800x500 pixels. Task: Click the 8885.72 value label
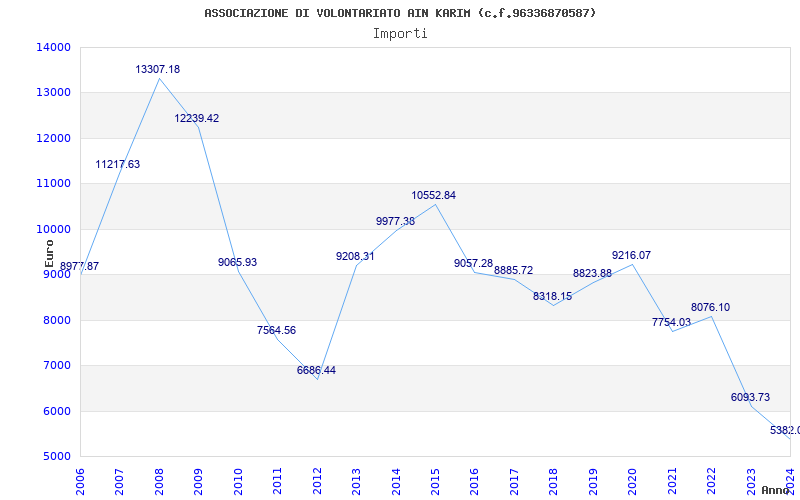pyautogui.click(x=513, y=270)
